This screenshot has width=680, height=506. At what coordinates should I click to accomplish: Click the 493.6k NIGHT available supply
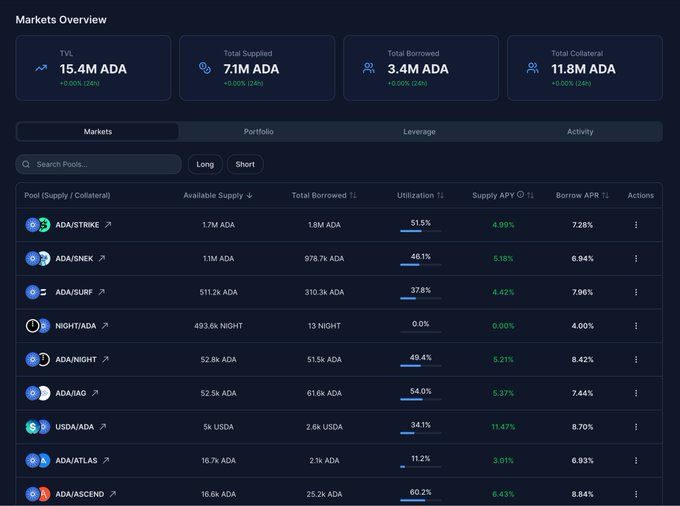click(x=219, y=326)
